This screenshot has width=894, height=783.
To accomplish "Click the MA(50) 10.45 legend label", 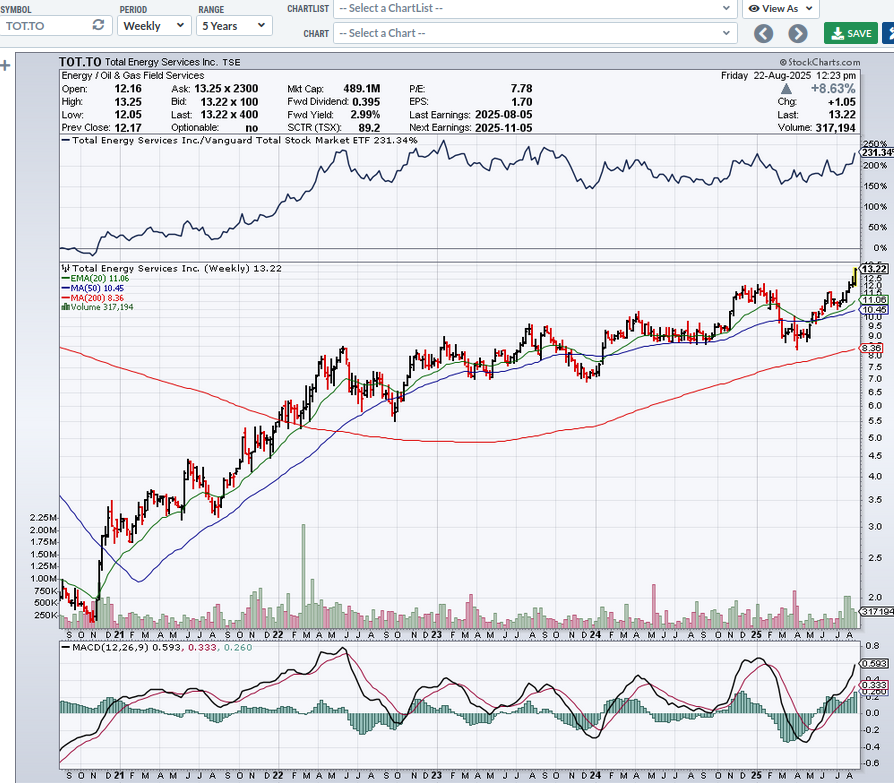I will pos(98,289).
